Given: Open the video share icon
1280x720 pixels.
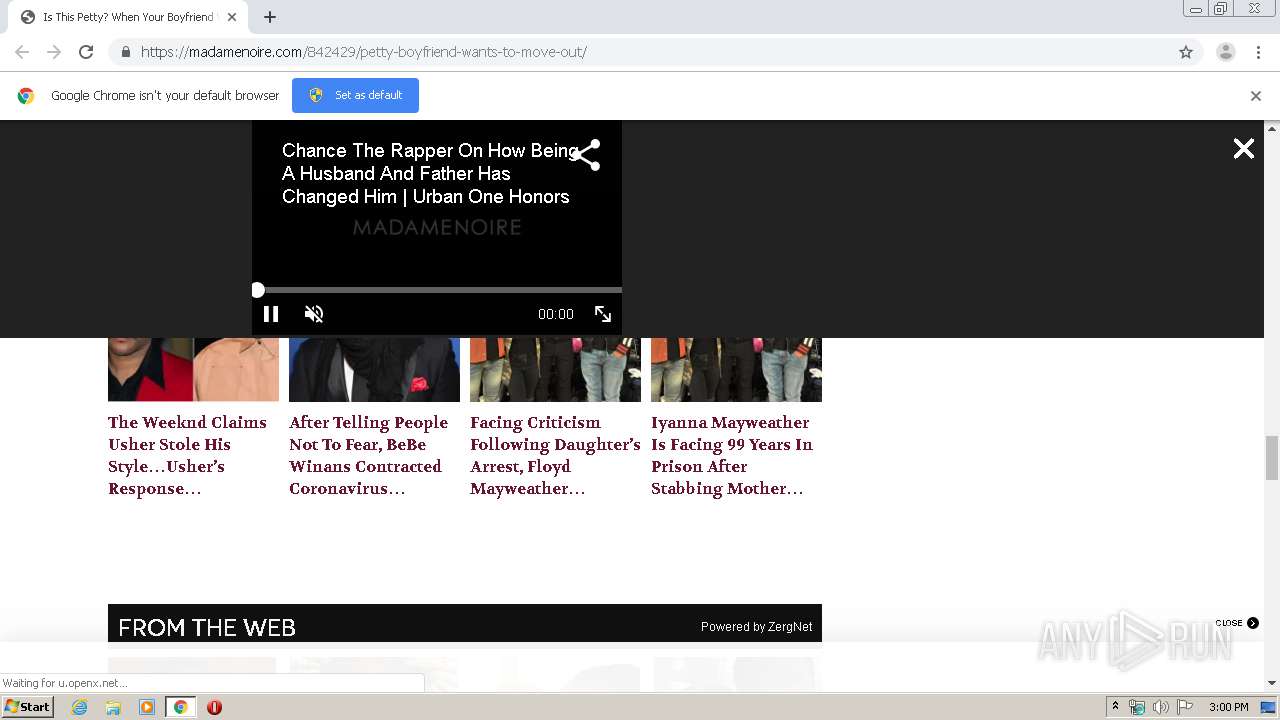Looking at the screenshot, I should pyautogui.click(x=585, y=155).
